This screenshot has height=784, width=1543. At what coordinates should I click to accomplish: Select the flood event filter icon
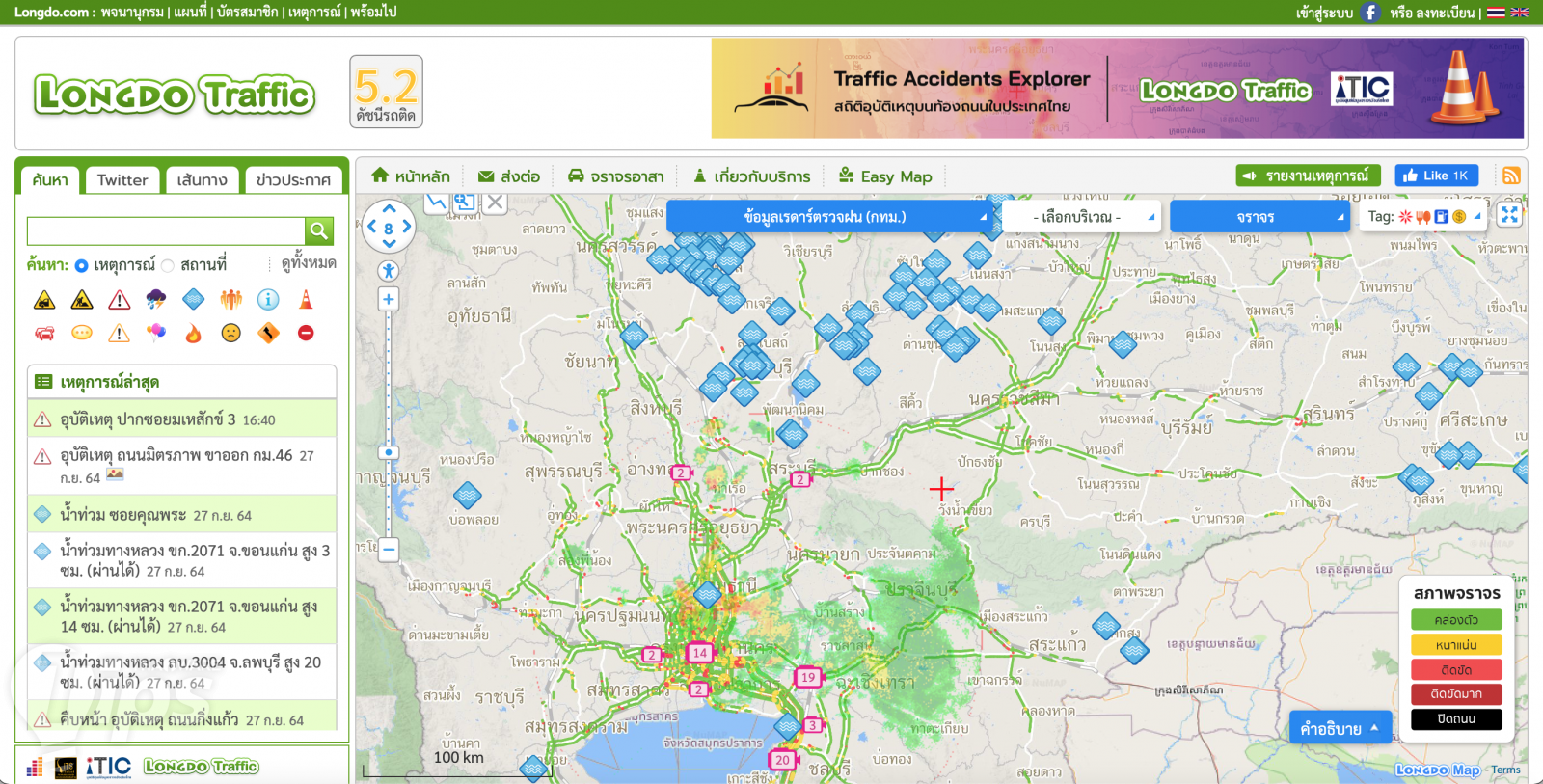click(194, 300)
